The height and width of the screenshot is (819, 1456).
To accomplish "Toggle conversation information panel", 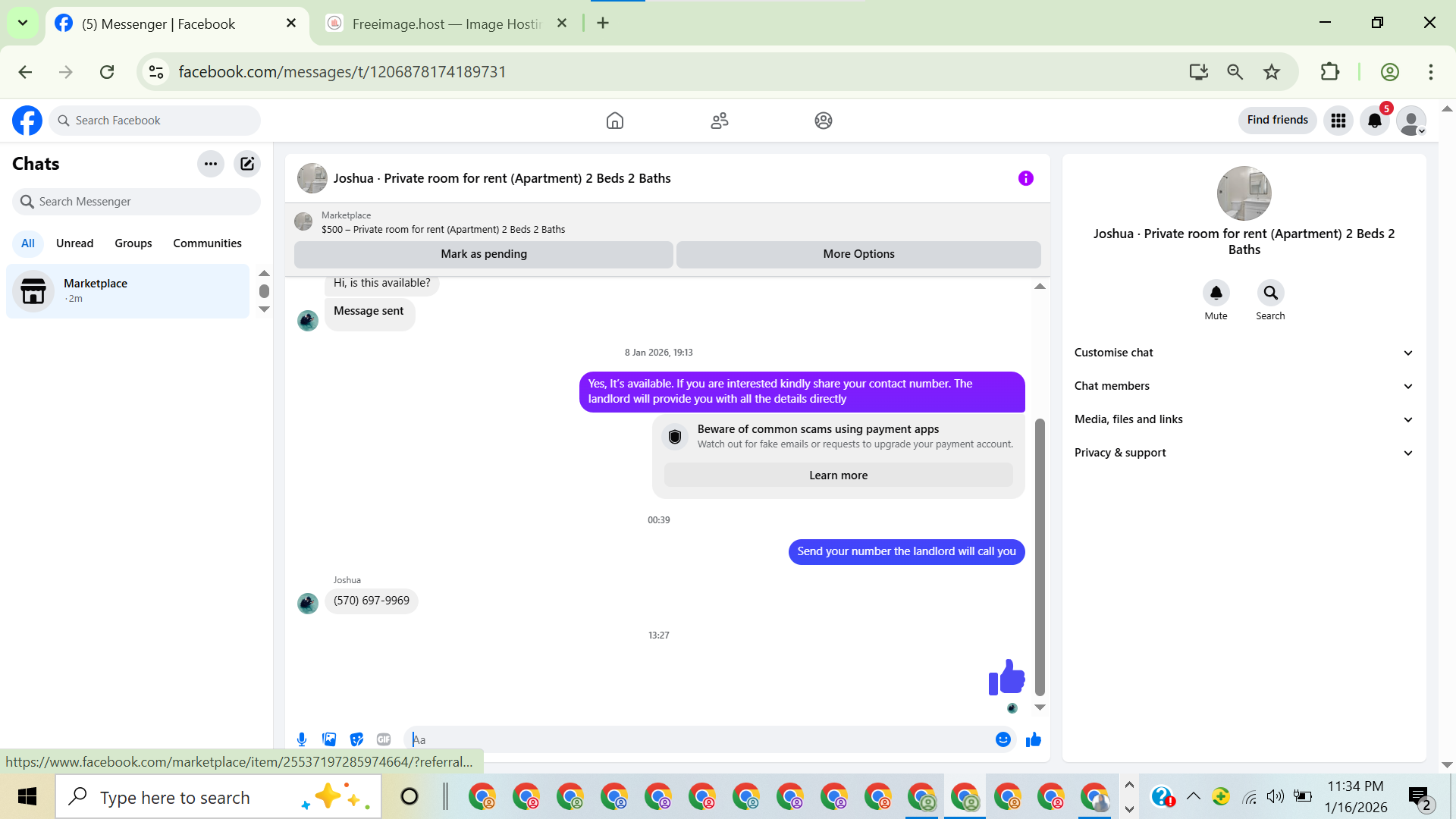I will pyautogui.click(x=1025, y=178).
